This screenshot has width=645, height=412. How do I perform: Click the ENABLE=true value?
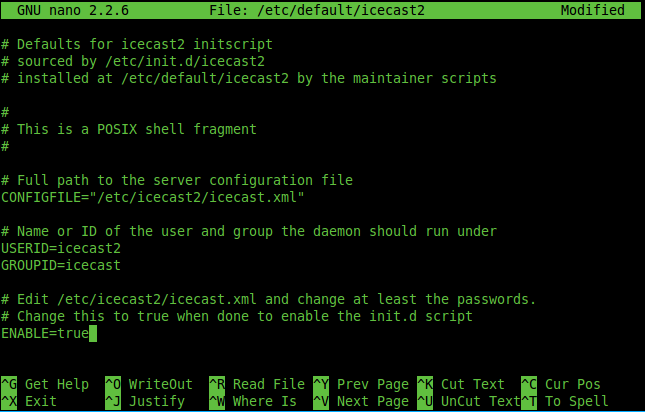coord(72,333)
